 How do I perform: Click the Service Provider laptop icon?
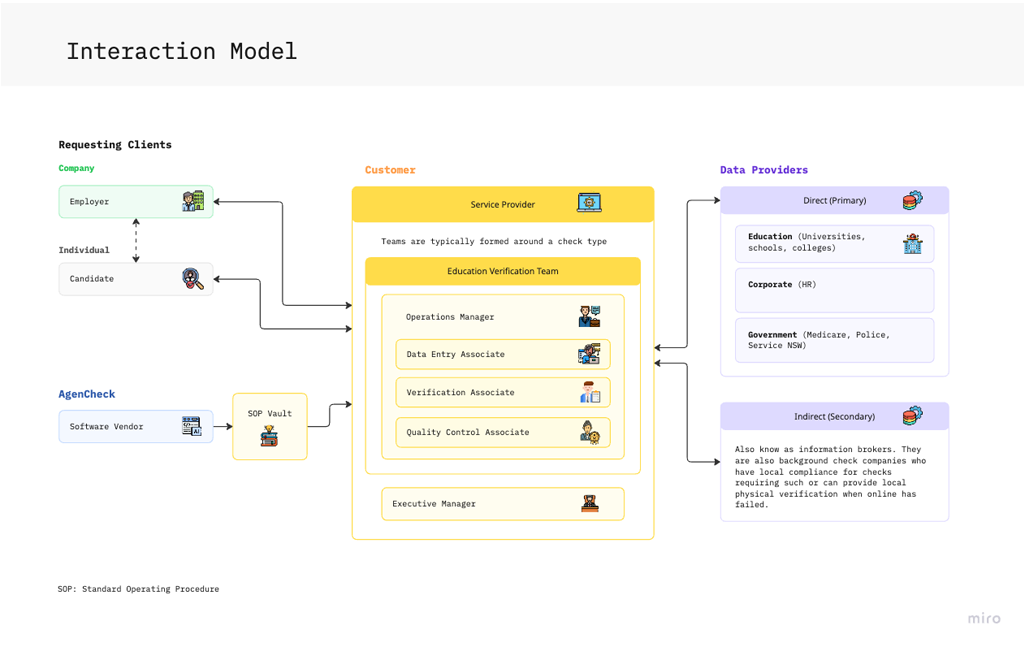coord(589,203)
